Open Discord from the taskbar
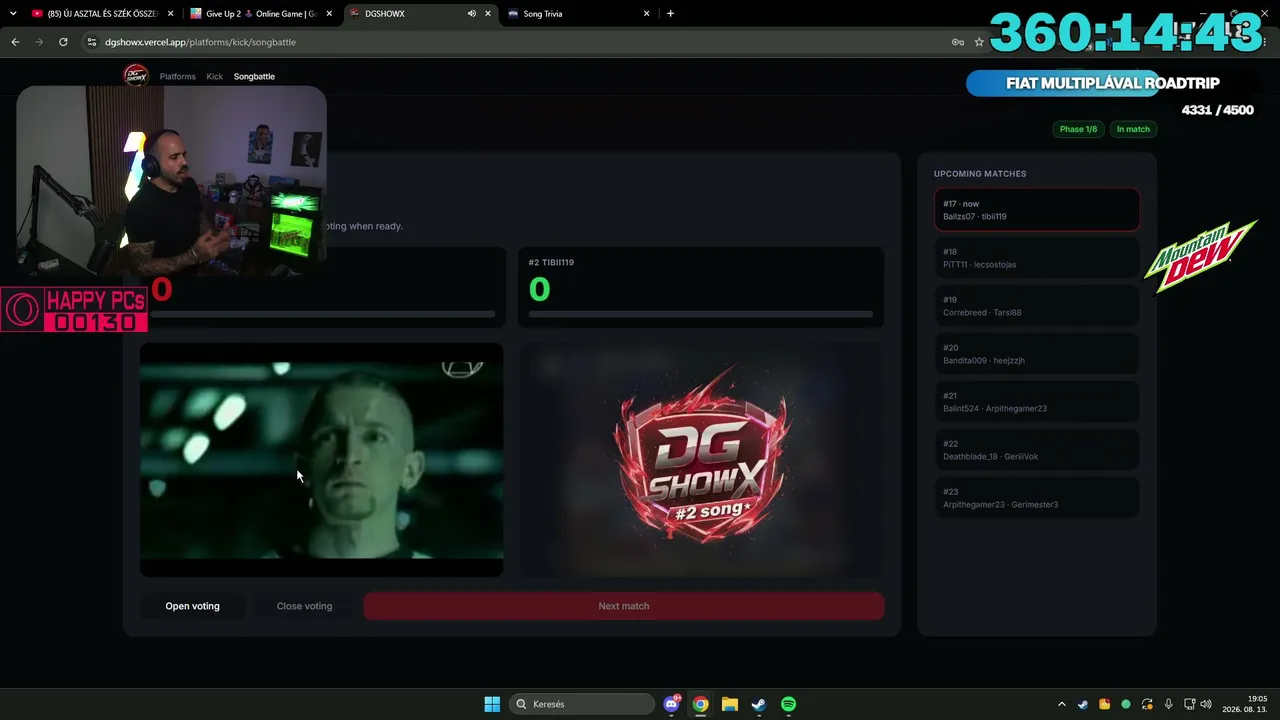The image size is (1280, 720). point(672,704)
